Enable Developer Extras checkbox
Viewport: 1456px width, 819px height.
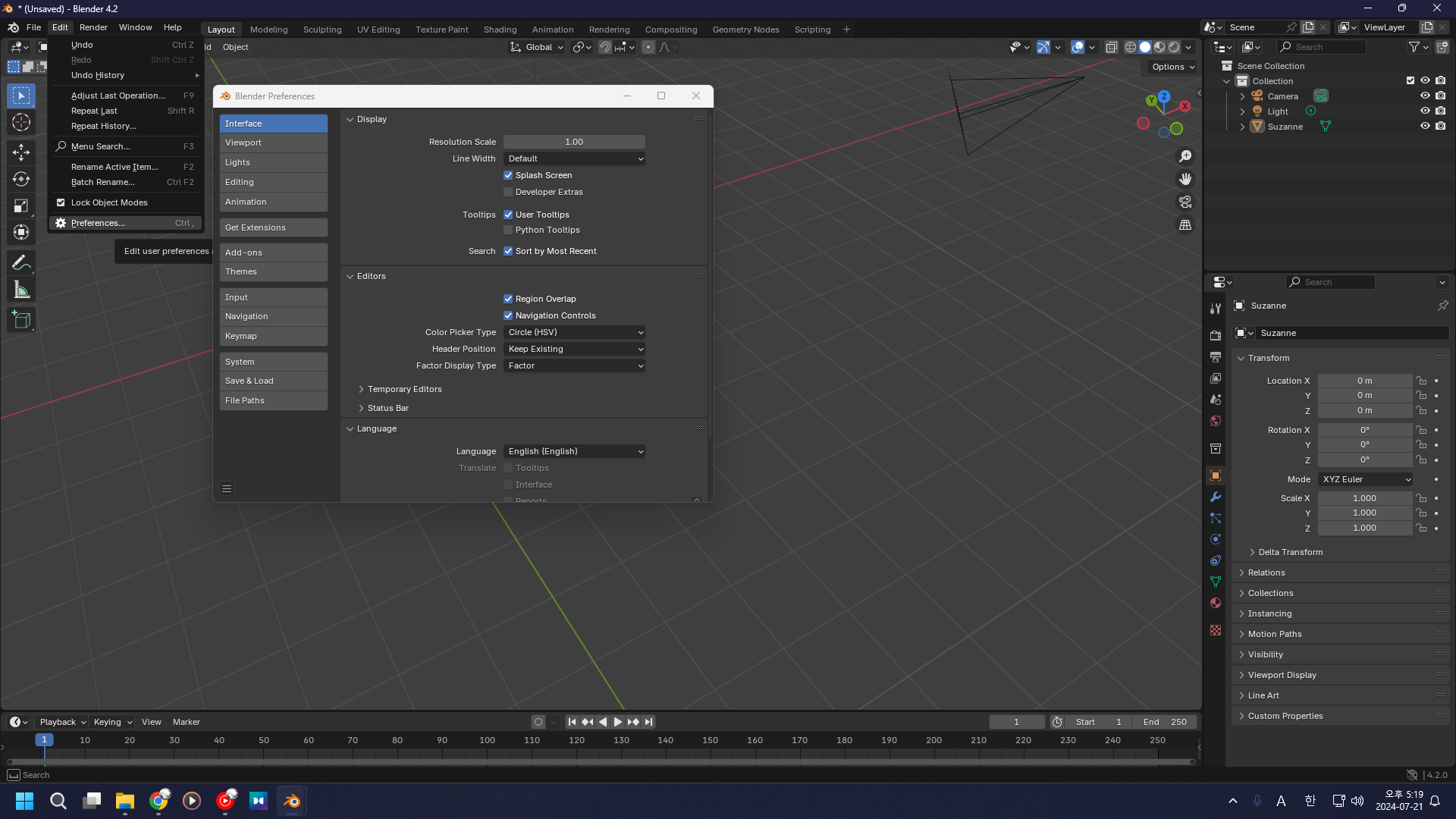[508, 192]
